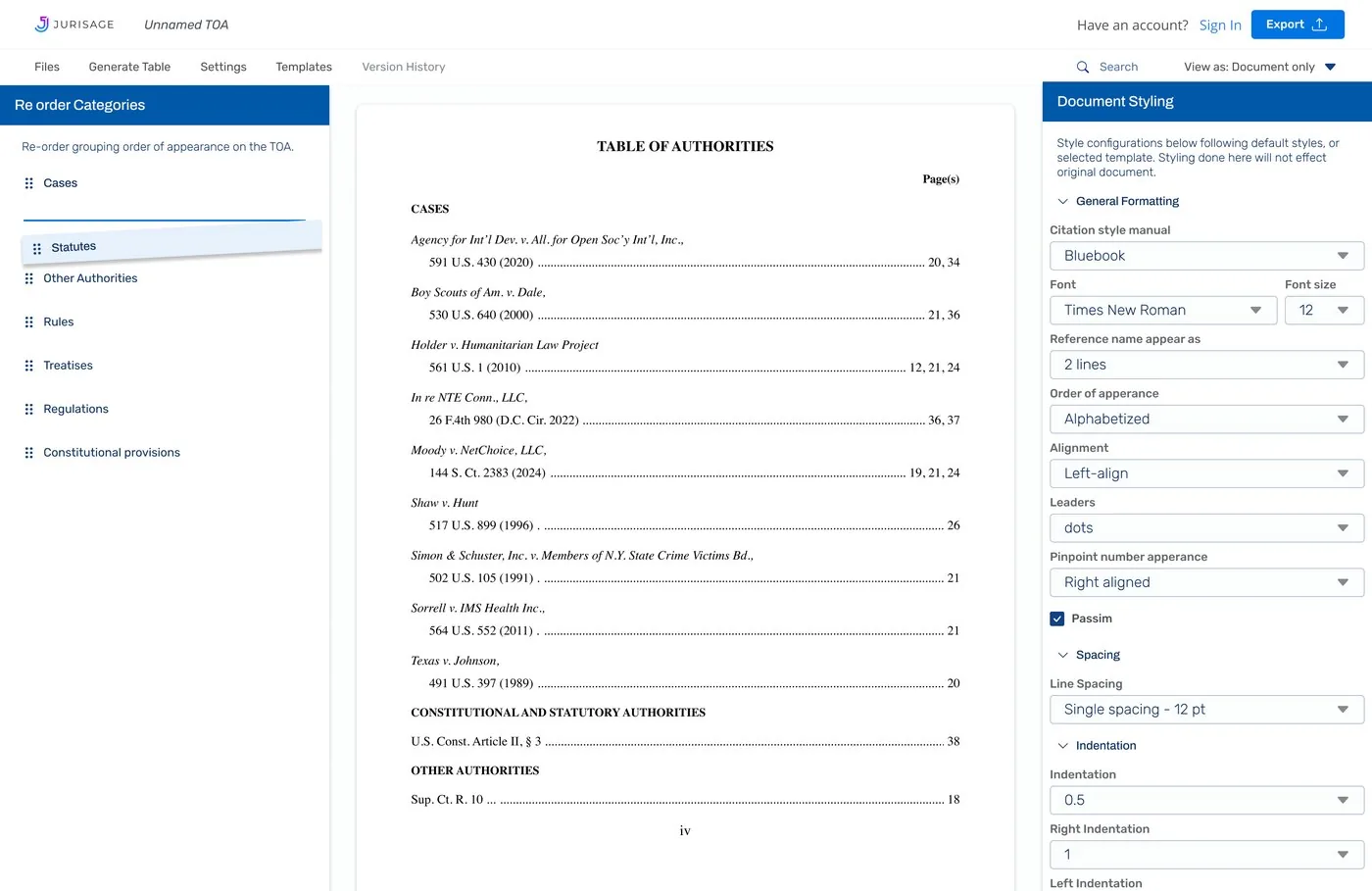Grab the drag handle beside Other Authorities
Viewport: 1372px width, 891px height.
click(x=29, y=278)
